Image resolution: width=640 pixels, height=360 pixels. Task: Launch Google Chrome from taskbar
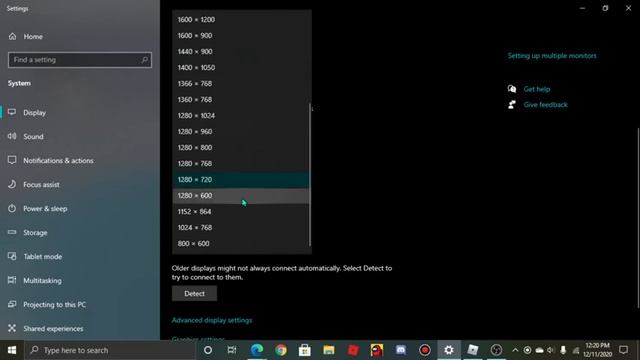pos(281,350)
